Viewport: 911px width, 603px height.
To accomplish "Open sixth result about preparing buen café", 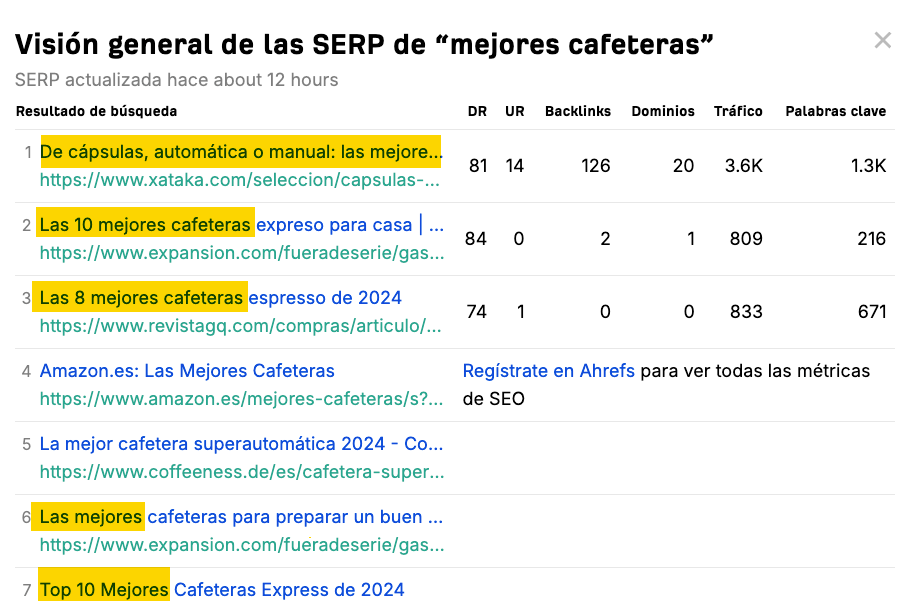I will click(x=240, y=516).
